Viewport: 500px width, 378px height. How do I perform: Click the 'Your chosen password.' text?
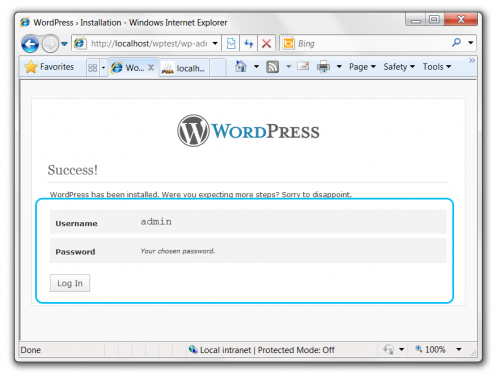tap(178, 251)
